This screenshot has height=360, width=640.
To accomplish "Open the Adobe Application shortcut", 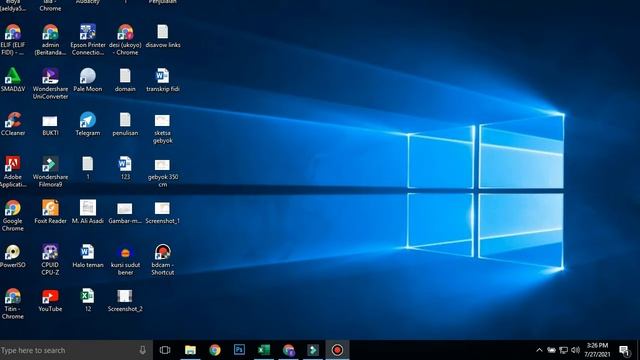I will [x=13, y=172].
